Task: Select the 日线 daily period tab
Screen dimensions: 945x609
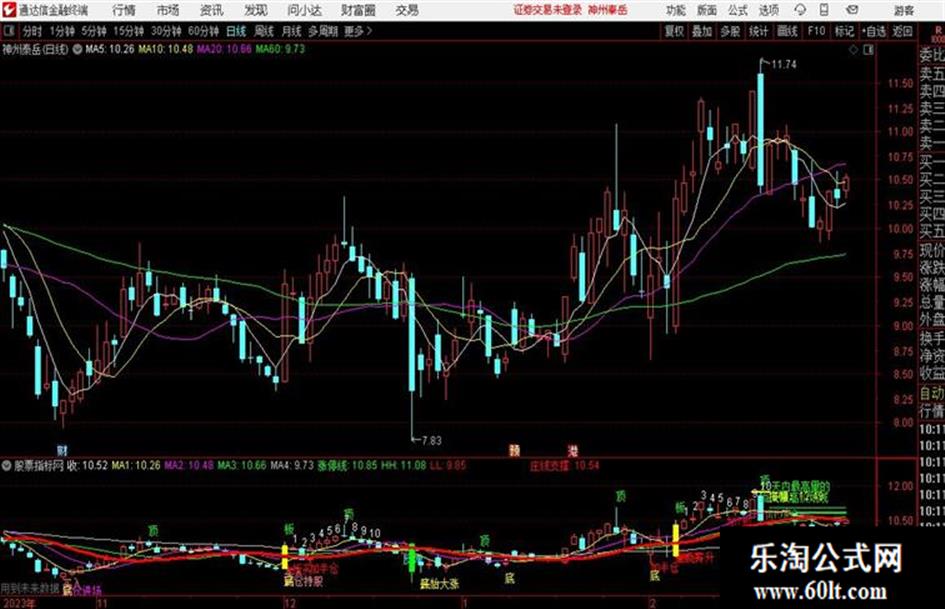Action: tap(236, 31)
